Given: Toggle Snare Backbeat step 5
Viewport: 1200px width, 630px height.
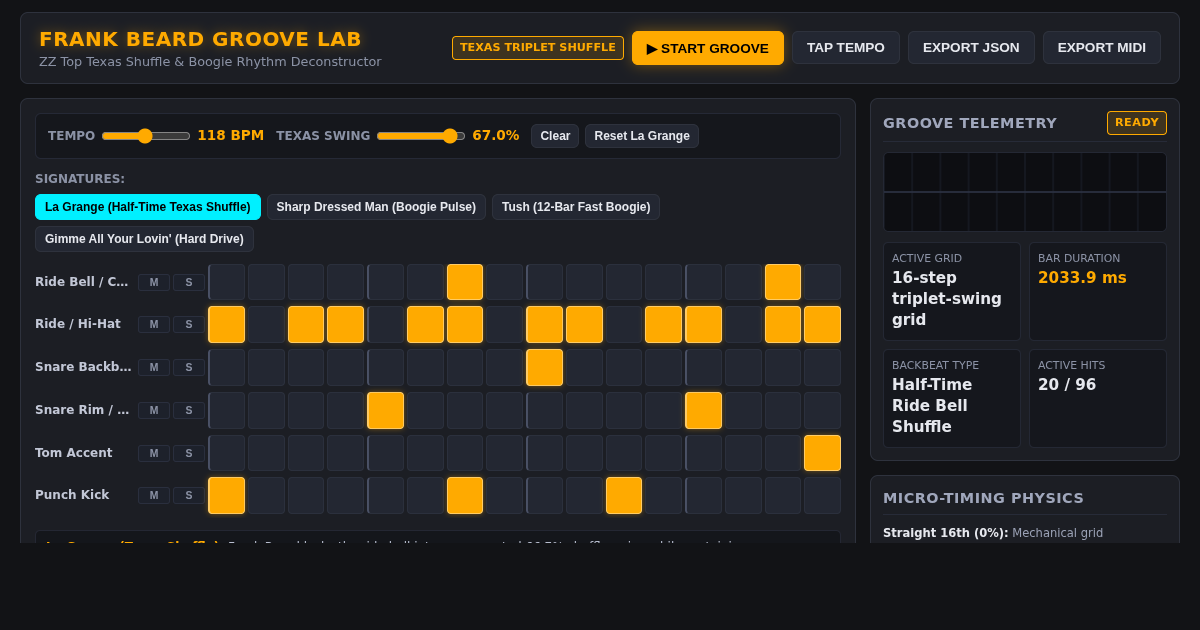Looking at the screenshot, I should pos(386,368).
